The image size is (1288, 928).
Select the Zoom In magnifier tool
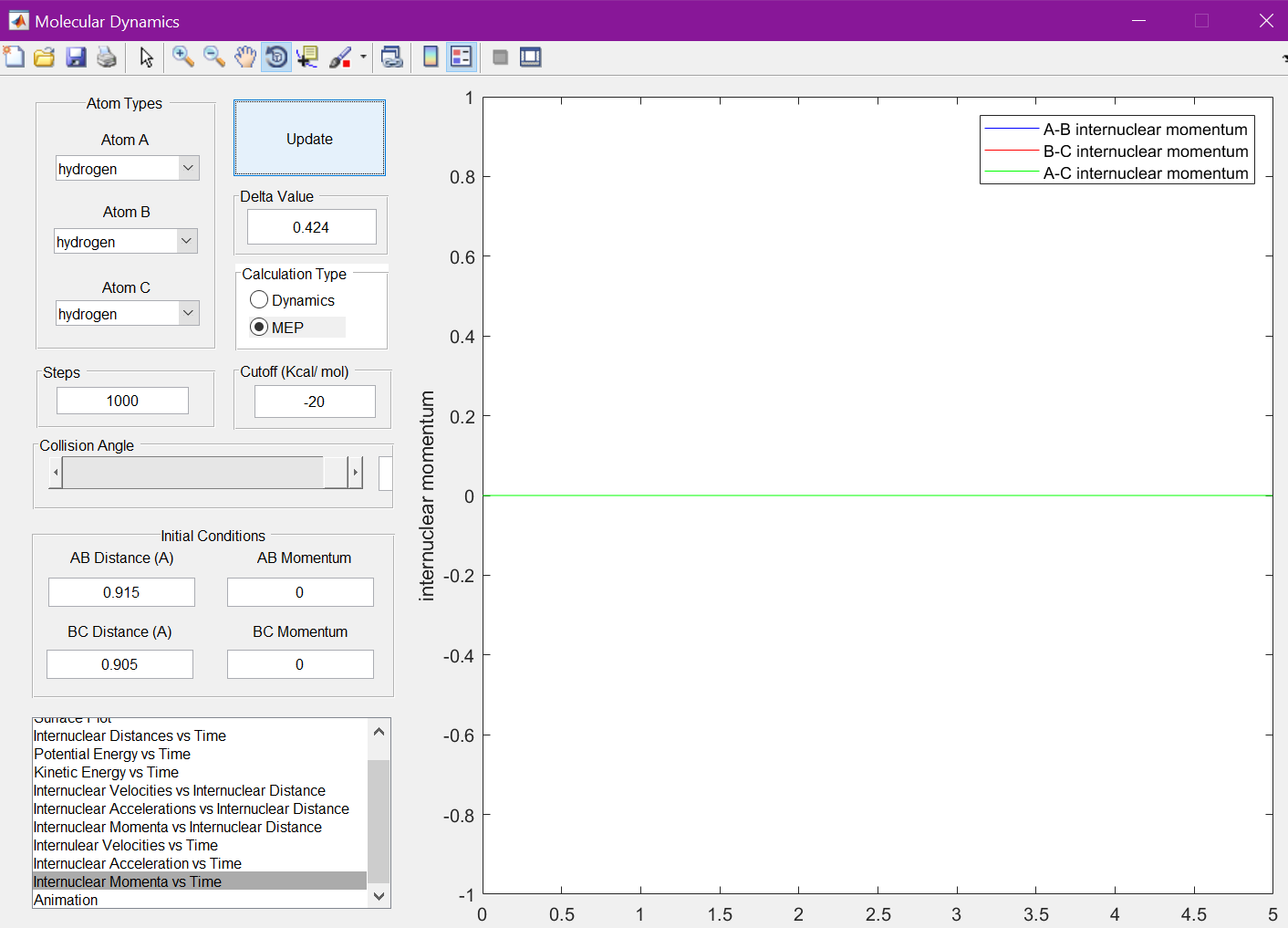(x=183, y=57)
